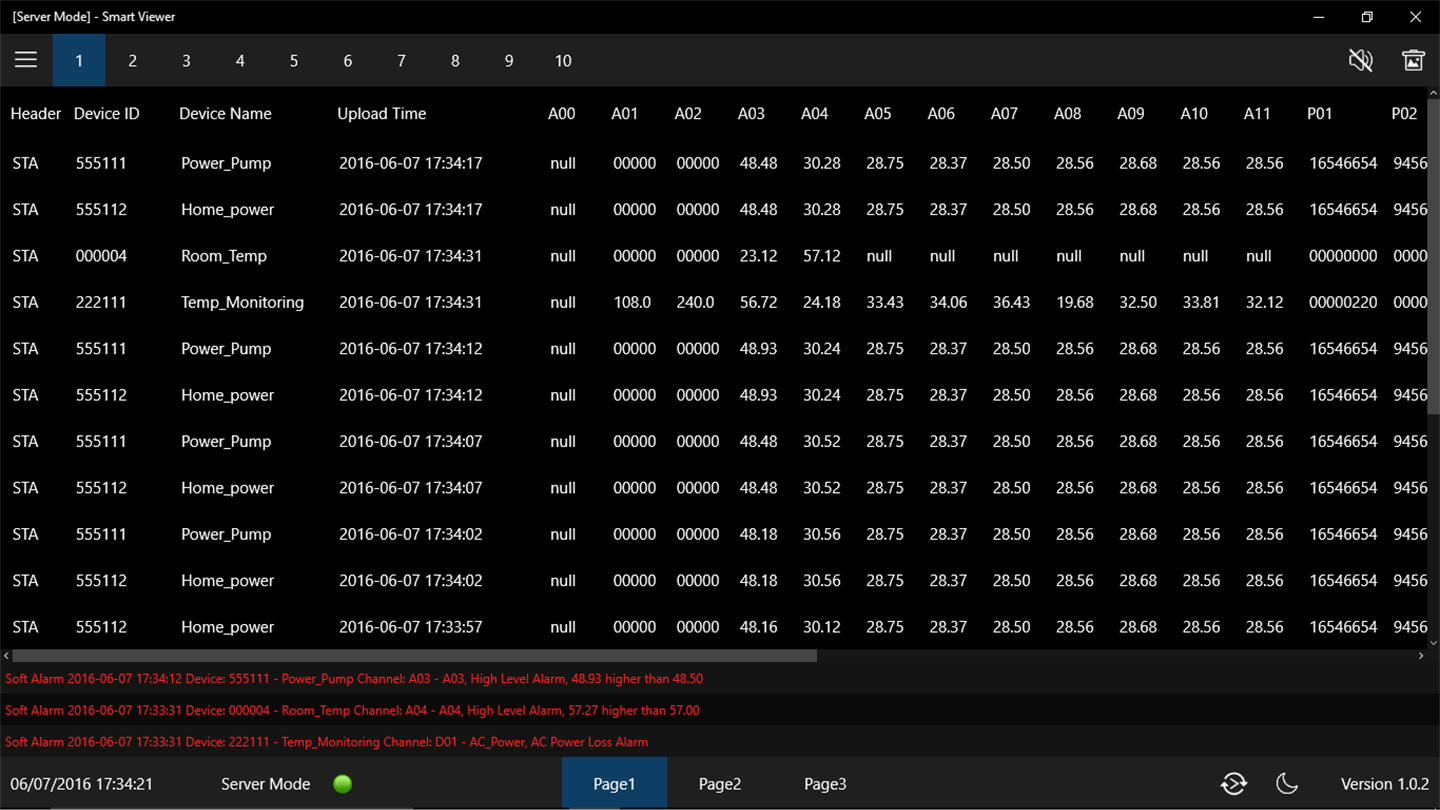The height and width of the screenshot is (810, 1440).
Task: Click the green server status indicator
Action: pyautogui.click(x=343, y=784)
